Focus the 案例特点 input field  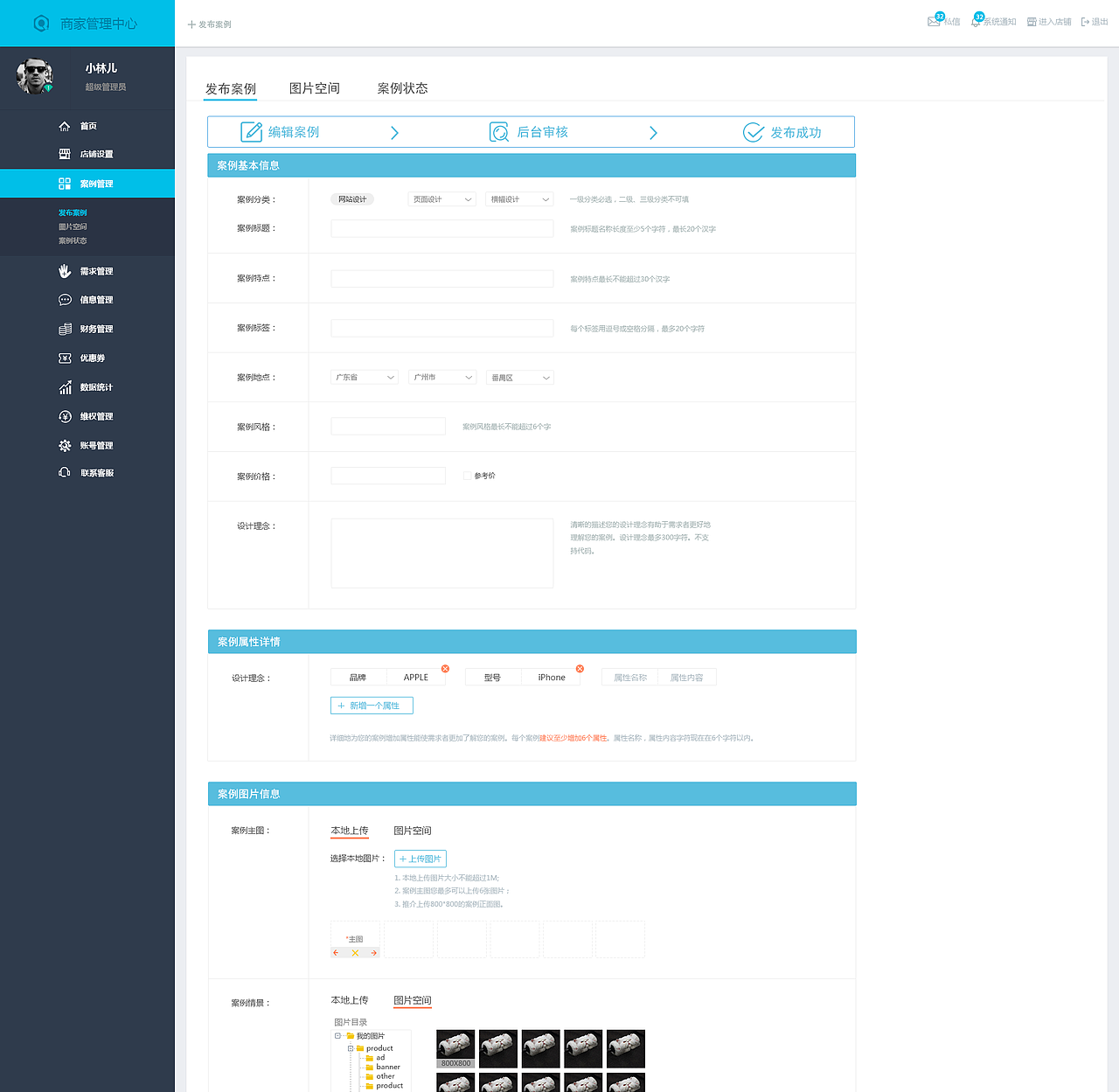tap(442, 279)
